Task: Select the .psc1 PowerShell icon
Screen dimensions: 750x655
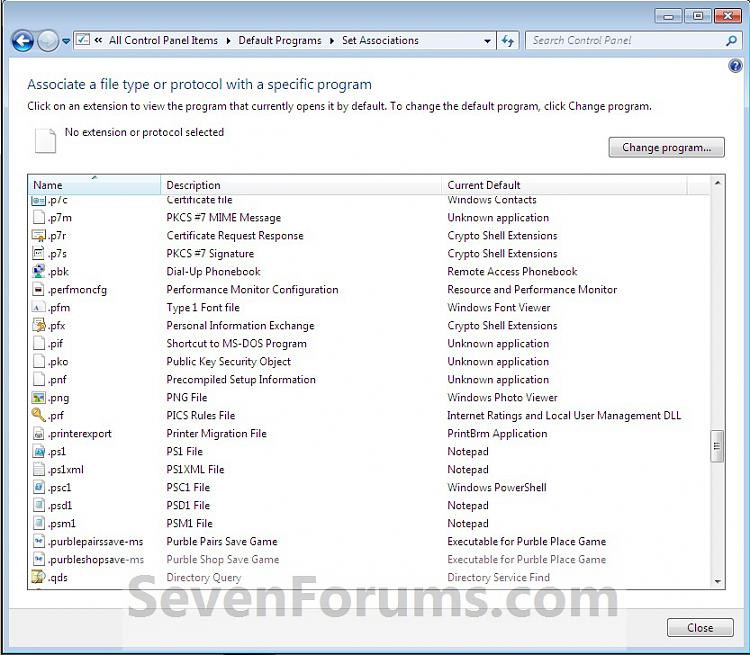Action: coord(39,487)
